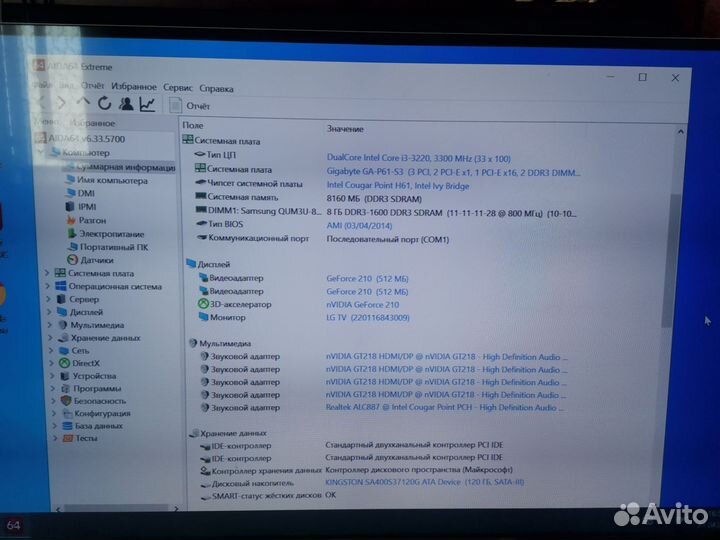The height and width of the screenshot is (540, 720).
Task: Click the Безопасность shield icon
Action: tap(67, 401)
